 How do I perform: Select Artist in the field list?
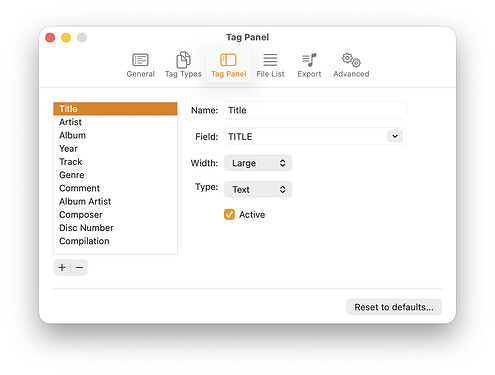click(x=115, y=122)
